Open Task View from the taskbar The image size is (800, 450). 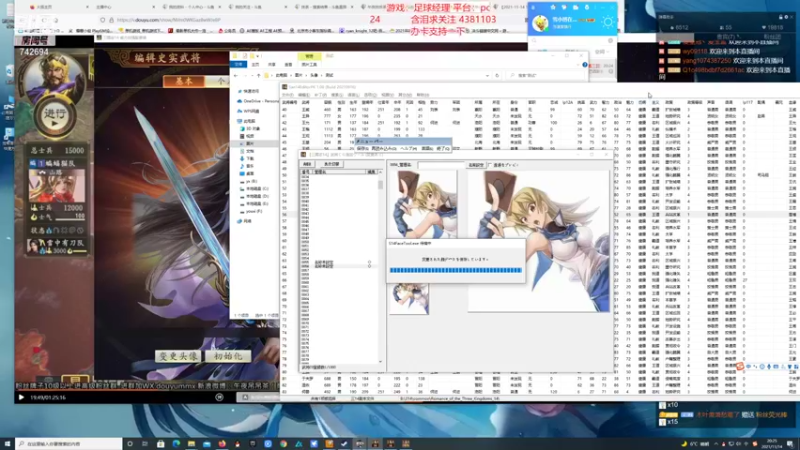click(145, 444)
